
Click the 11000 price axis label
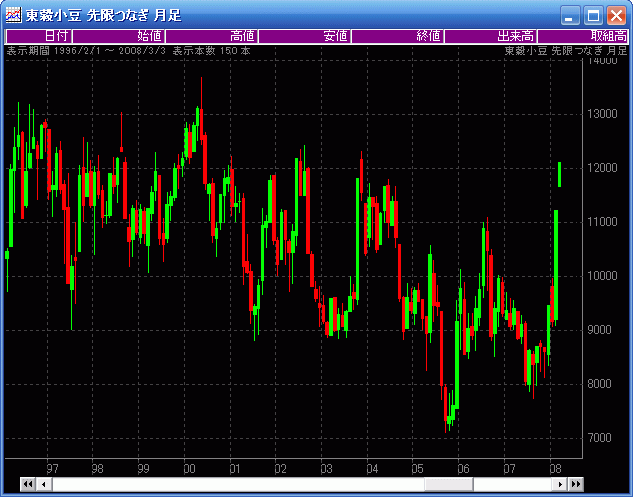tap(602, 222)
